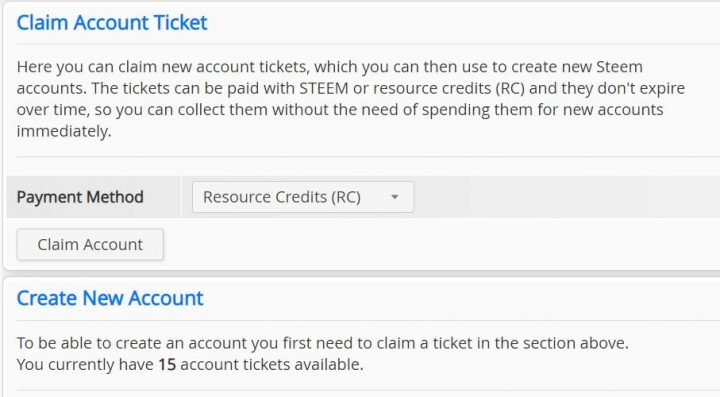Click the divider line under Create New Account heading
Viewport: 720px width, 397px height.
[x=368, y=320]
